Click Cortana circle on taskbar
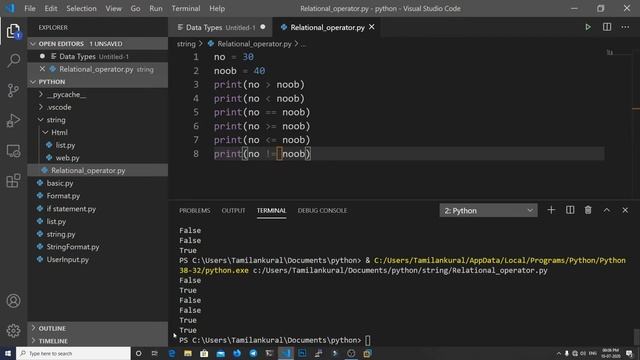The width and height of the screenshot is (640, 360). (138, 353)
